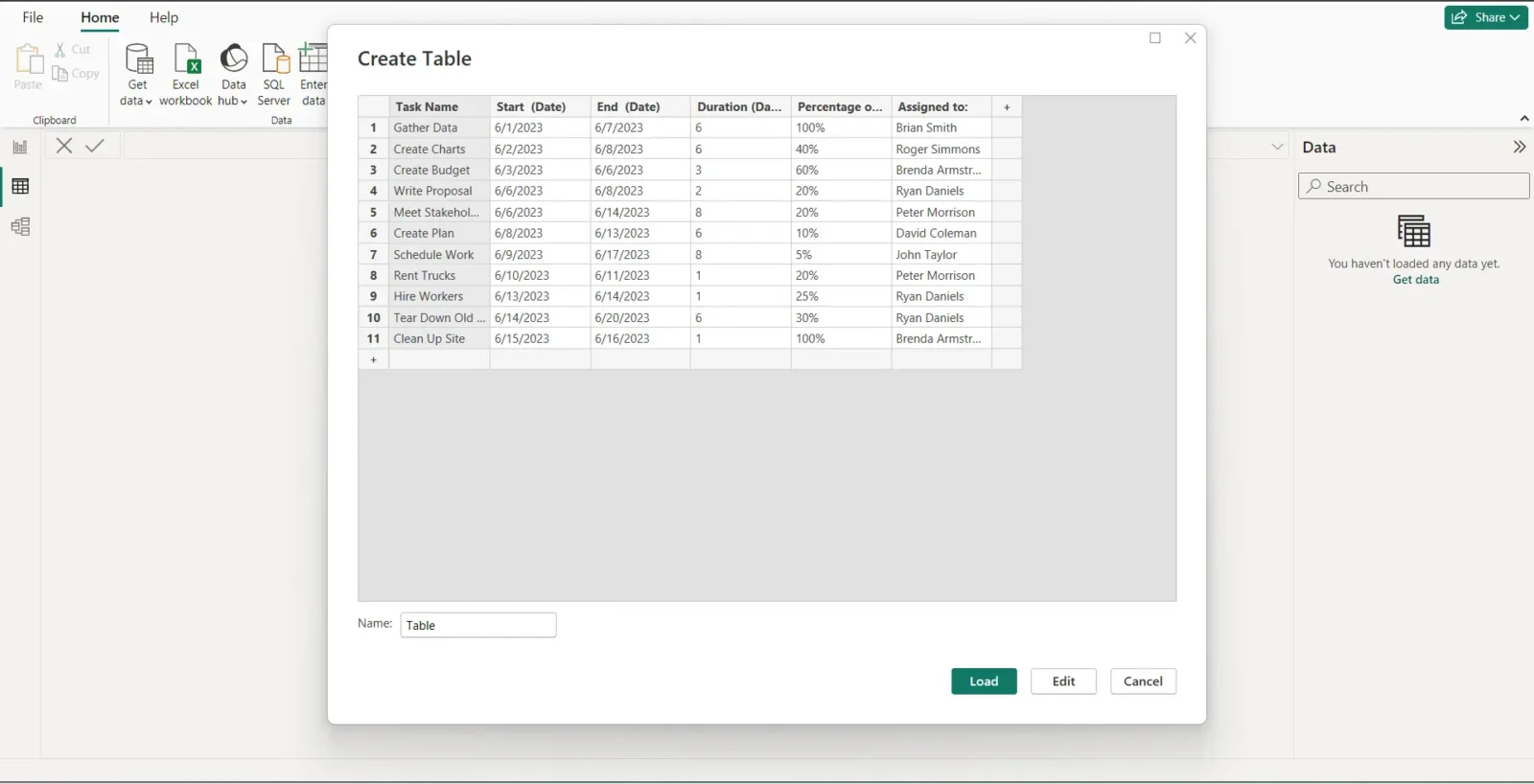Screen dimensions: 1534x784
Task: Open the Data hub dropdown
Action: coord(233,75)
